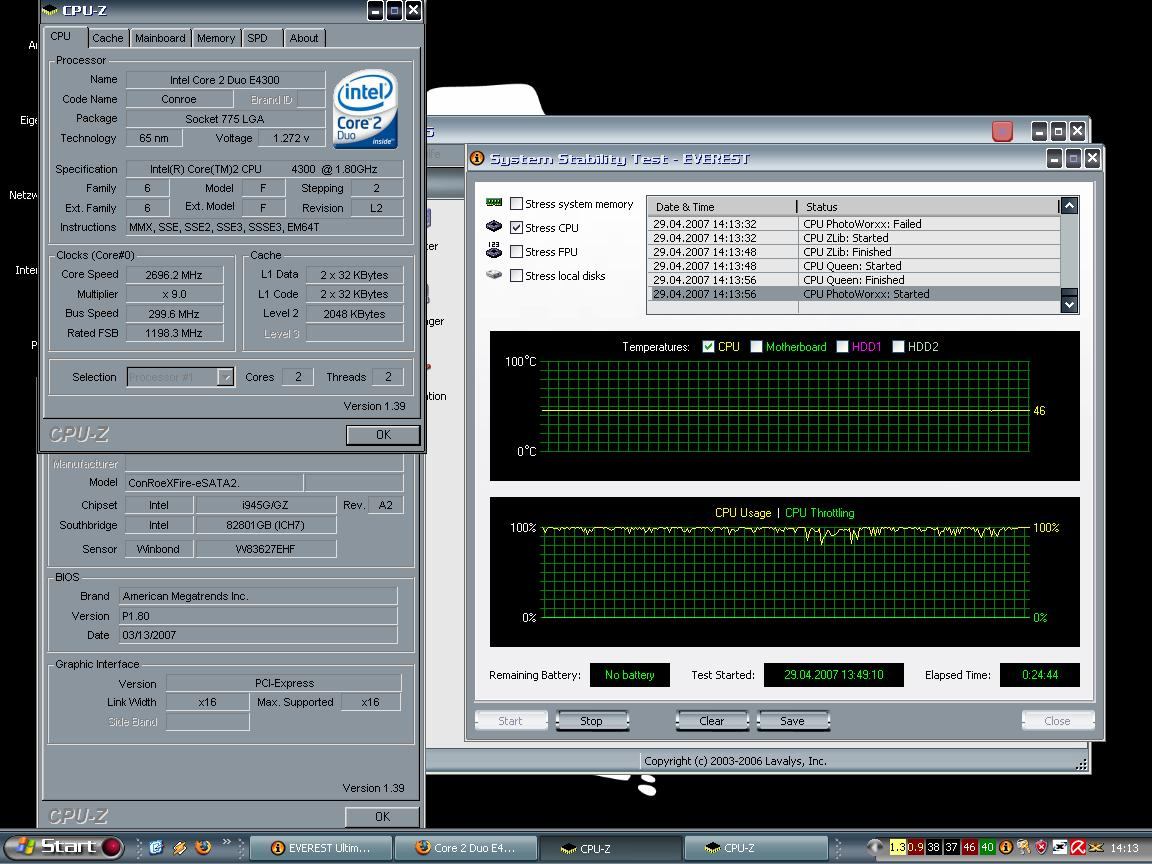Viewport: 1152px width, 864px height.
Task: Click the green 40 tray temperature indicator
Action: (987, 847)
